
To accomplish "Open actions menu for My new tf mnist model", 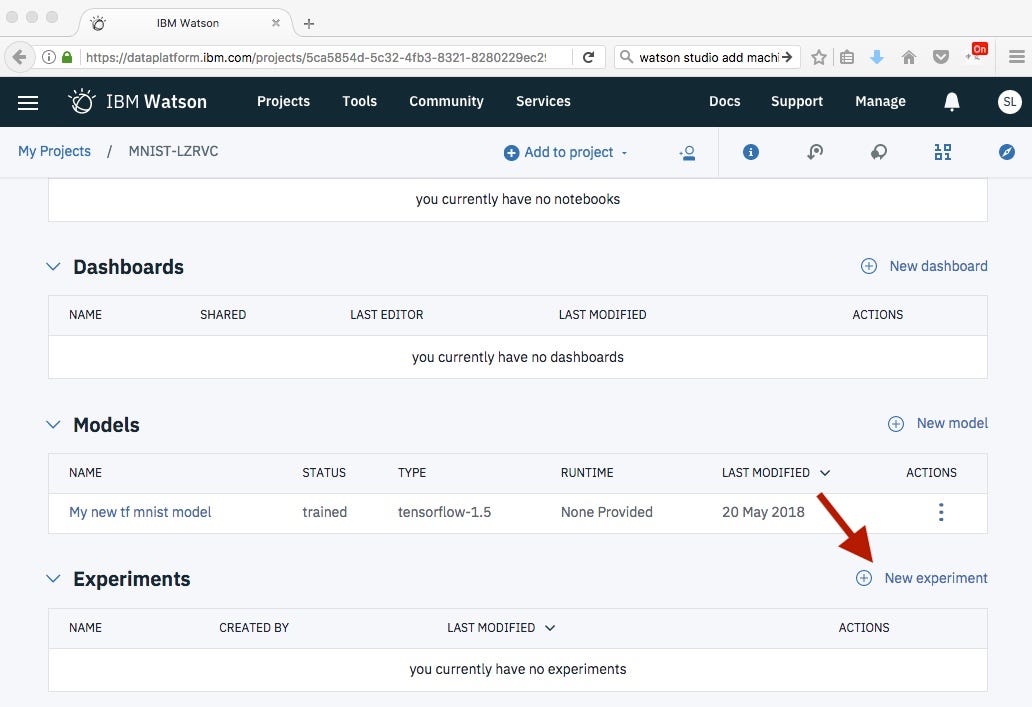I will click(941, 511).
